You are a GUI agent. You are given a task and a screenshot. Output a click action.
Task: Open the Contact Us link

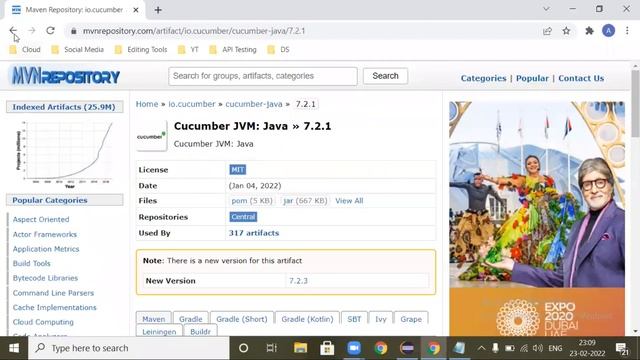pos(581,78)
